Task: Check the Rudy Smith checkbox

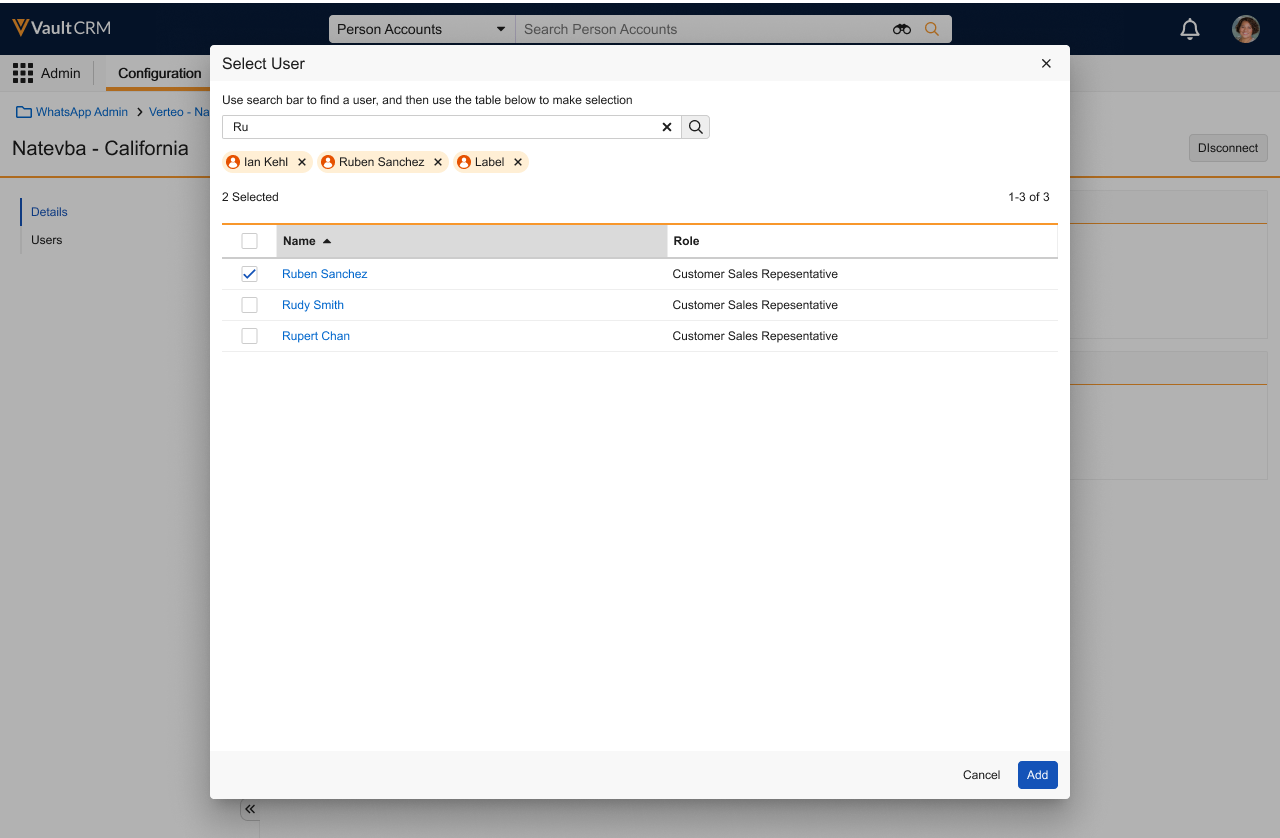Action: pos(250,305)
